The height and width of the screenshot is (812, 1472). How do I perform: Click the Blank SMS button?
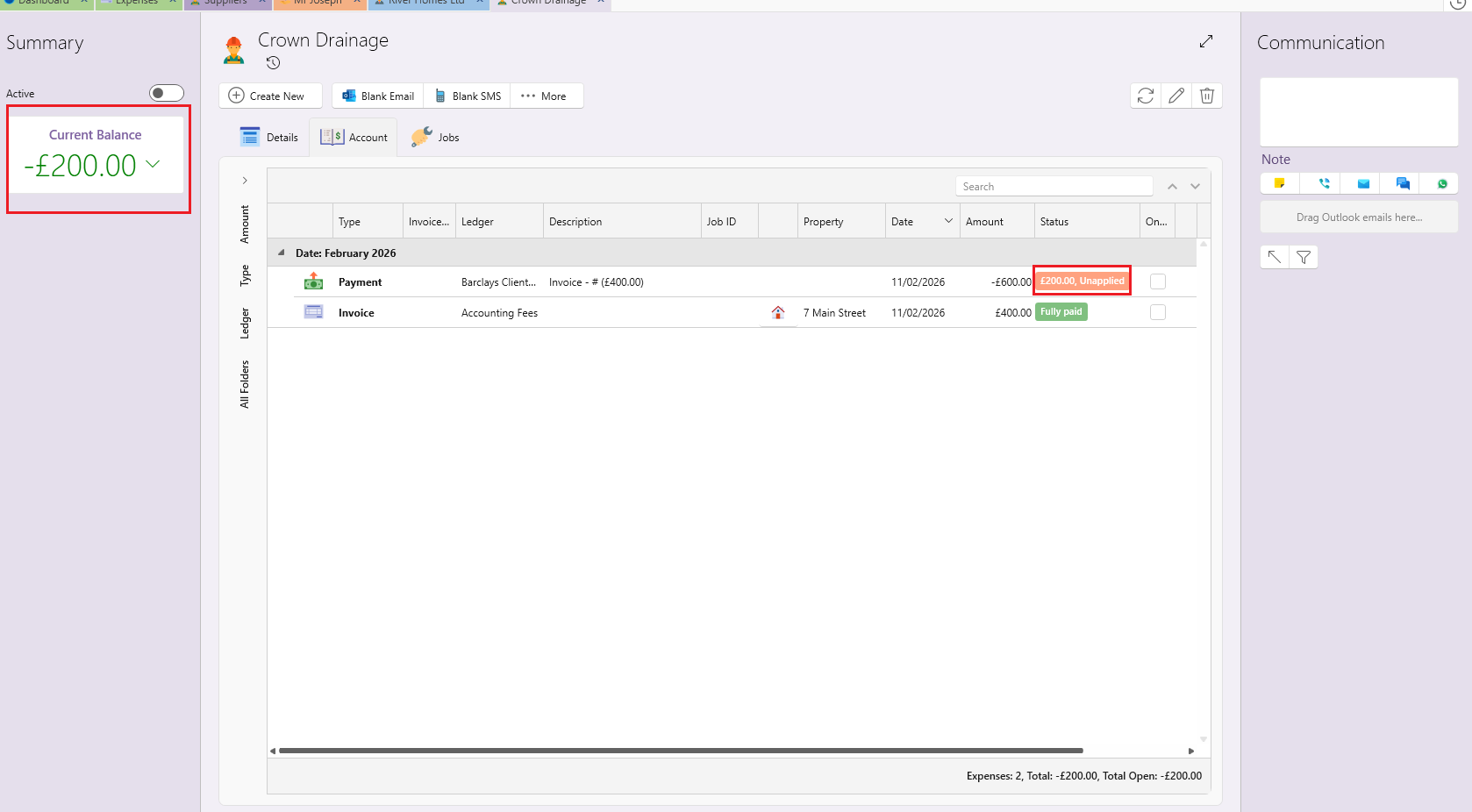point(468,96)
